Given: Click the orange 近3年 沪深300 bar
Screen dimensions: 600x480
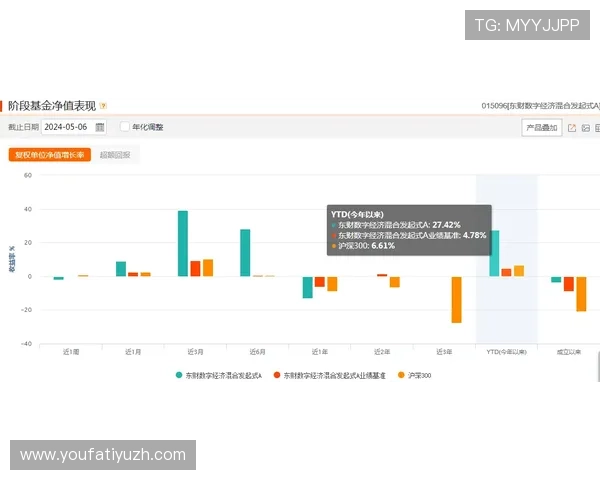Looking at the screenshot, I should click(x=457, y=300).
